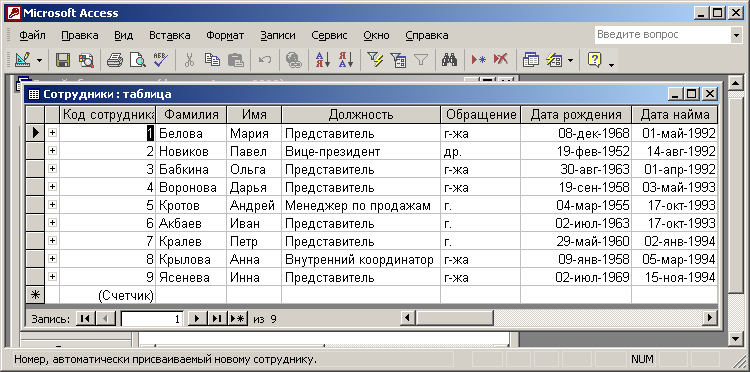Go to previous record navigation button
Screen dimensions: 750x372
tap(106, 318)
